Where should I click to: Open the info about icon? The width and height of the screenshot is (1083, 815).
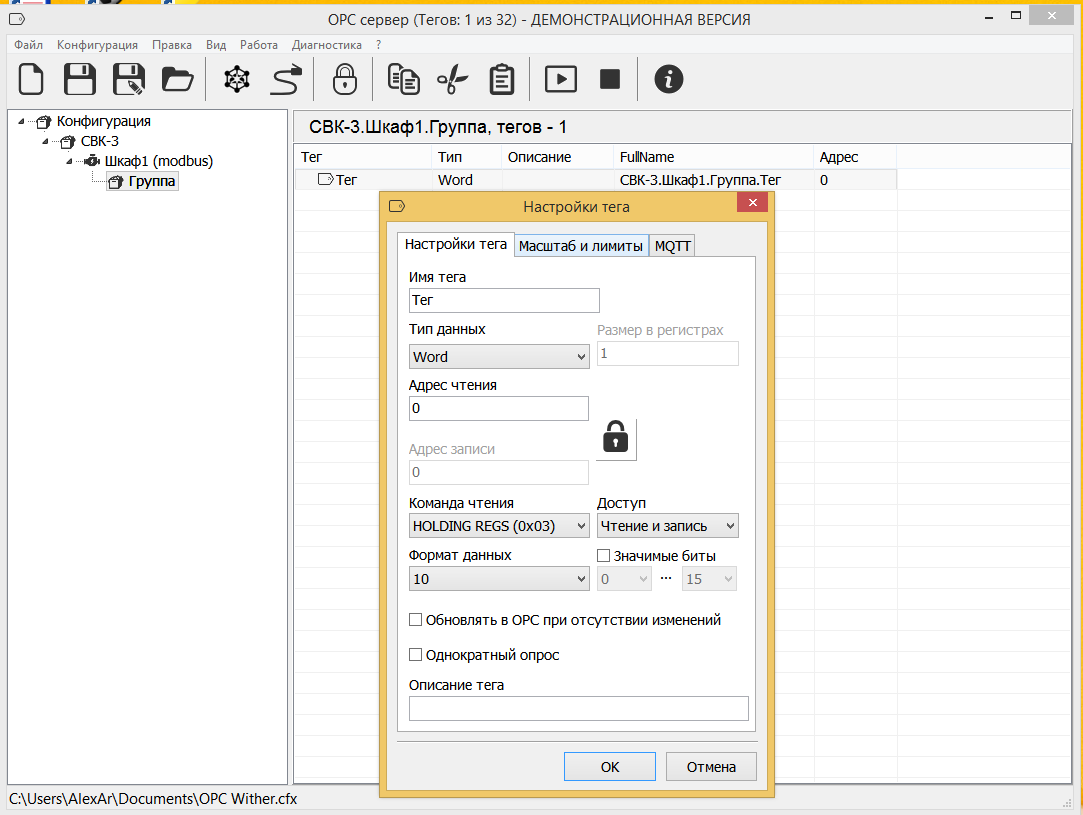tap(669, 79)
